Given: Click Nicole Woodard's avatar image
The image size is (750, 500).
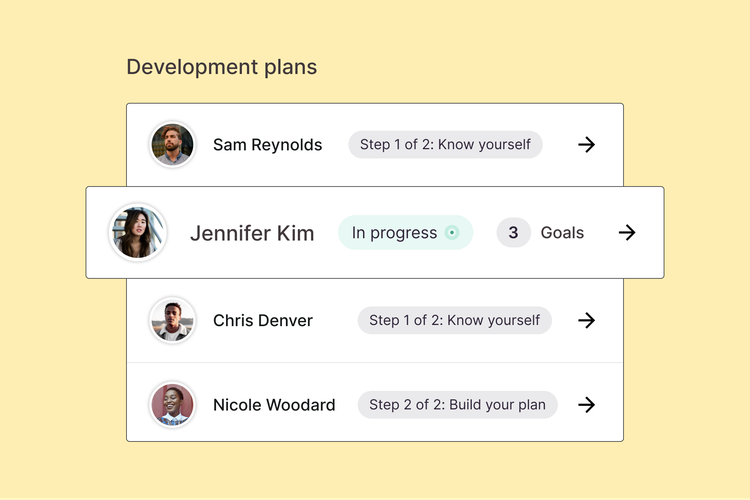Looking at the screenshot, I should tap(172, 405).
